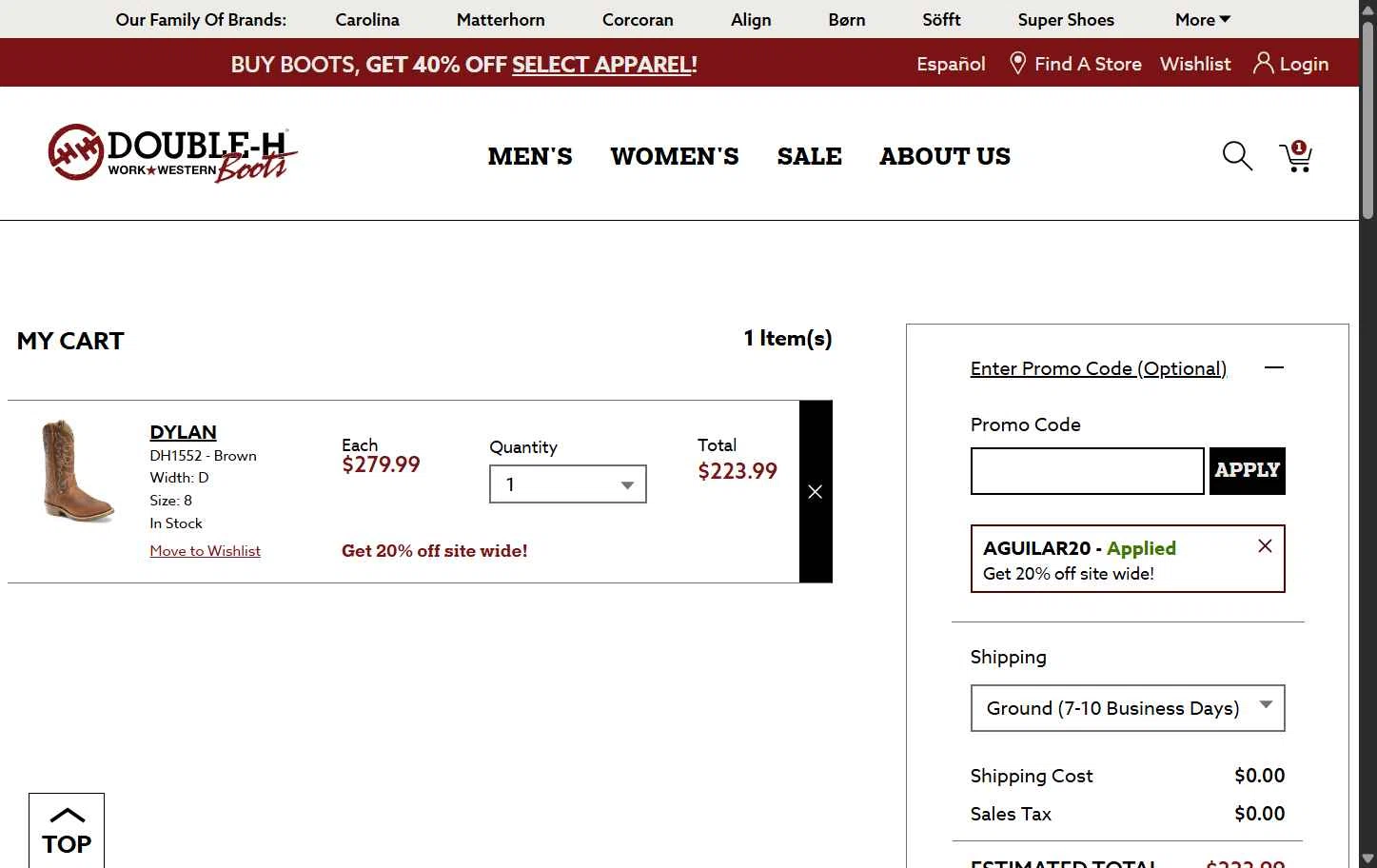This screenshot has height=868, width=1377.
Task: Visit the Söfft brand site
Action: point(941,19)
